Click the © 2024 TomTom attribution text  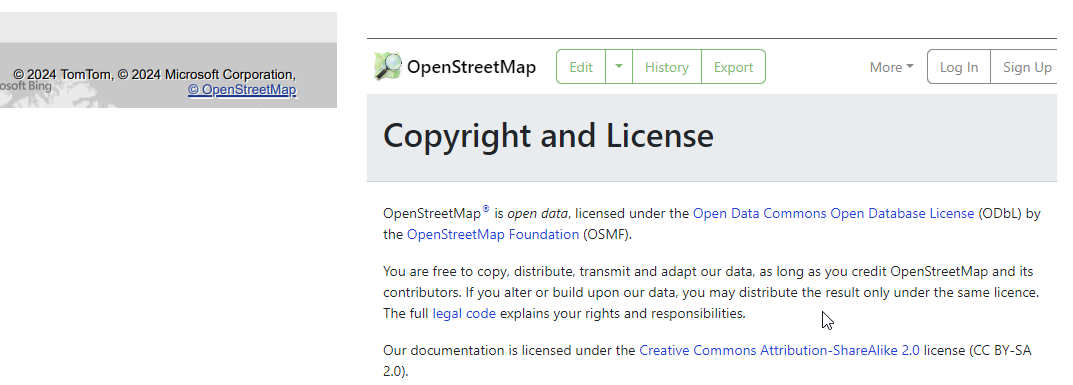[x=63, y=75]
